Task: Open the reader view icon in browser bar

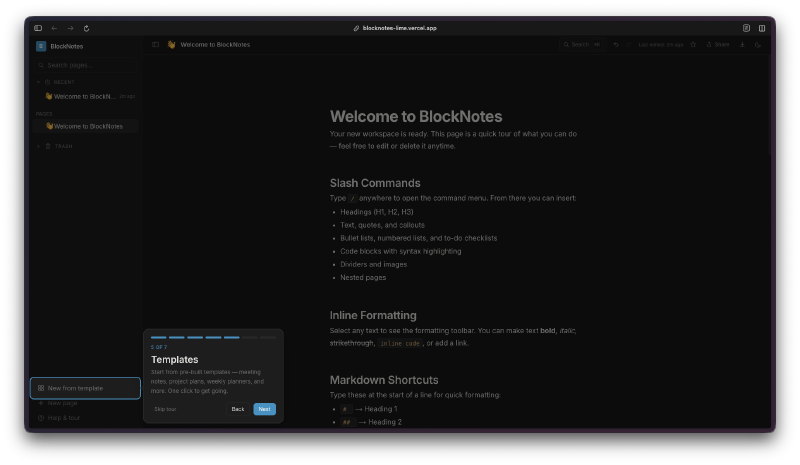Action: click(x=746, y=28)
